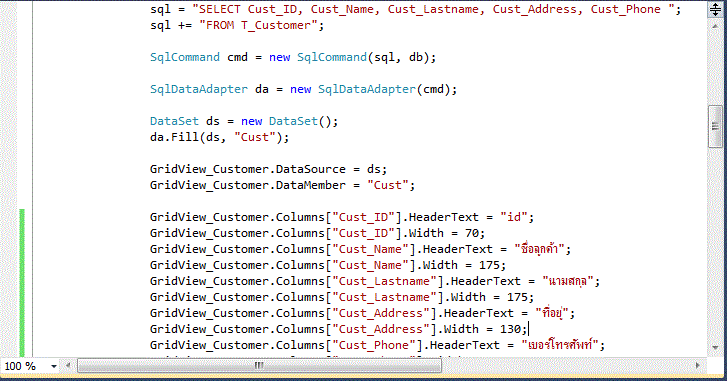The height and width of the screenshot is (384, 727).
Task: Click the vertical scrollbar down arrow
Action: [x=715, y=347]
